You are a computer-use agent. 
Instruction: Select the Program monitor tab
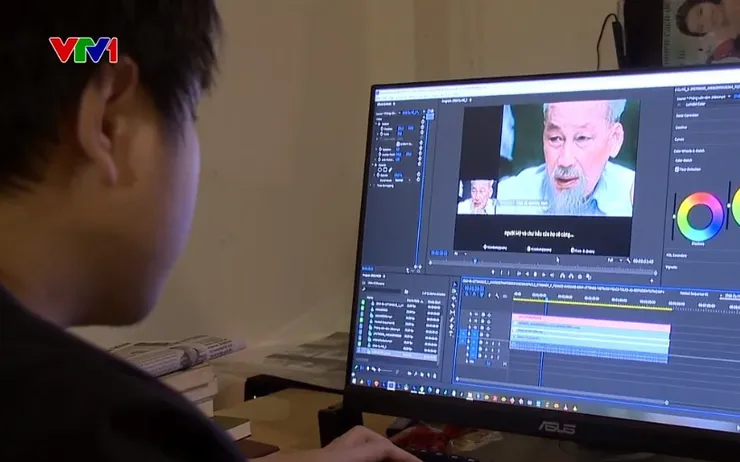click(455, 100)
